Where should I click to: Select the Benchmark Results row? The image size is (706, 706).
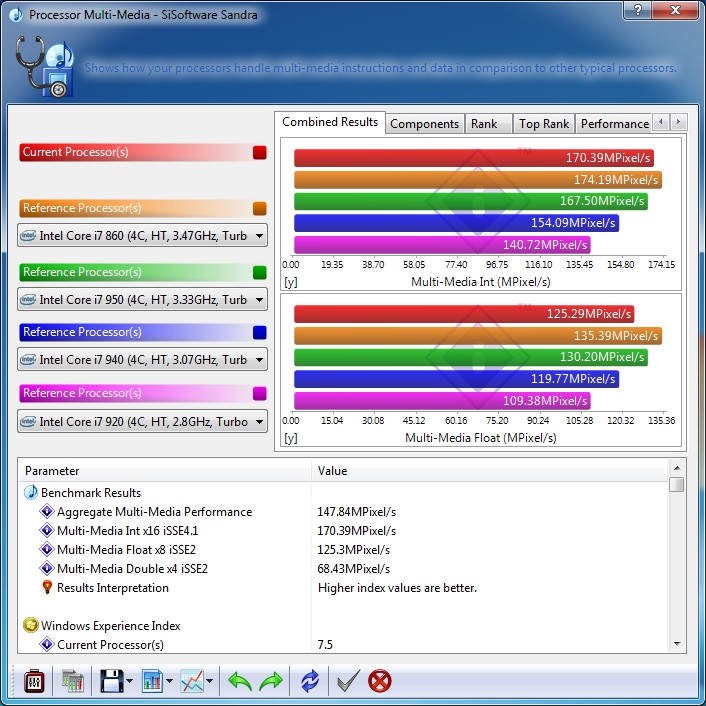344,492
